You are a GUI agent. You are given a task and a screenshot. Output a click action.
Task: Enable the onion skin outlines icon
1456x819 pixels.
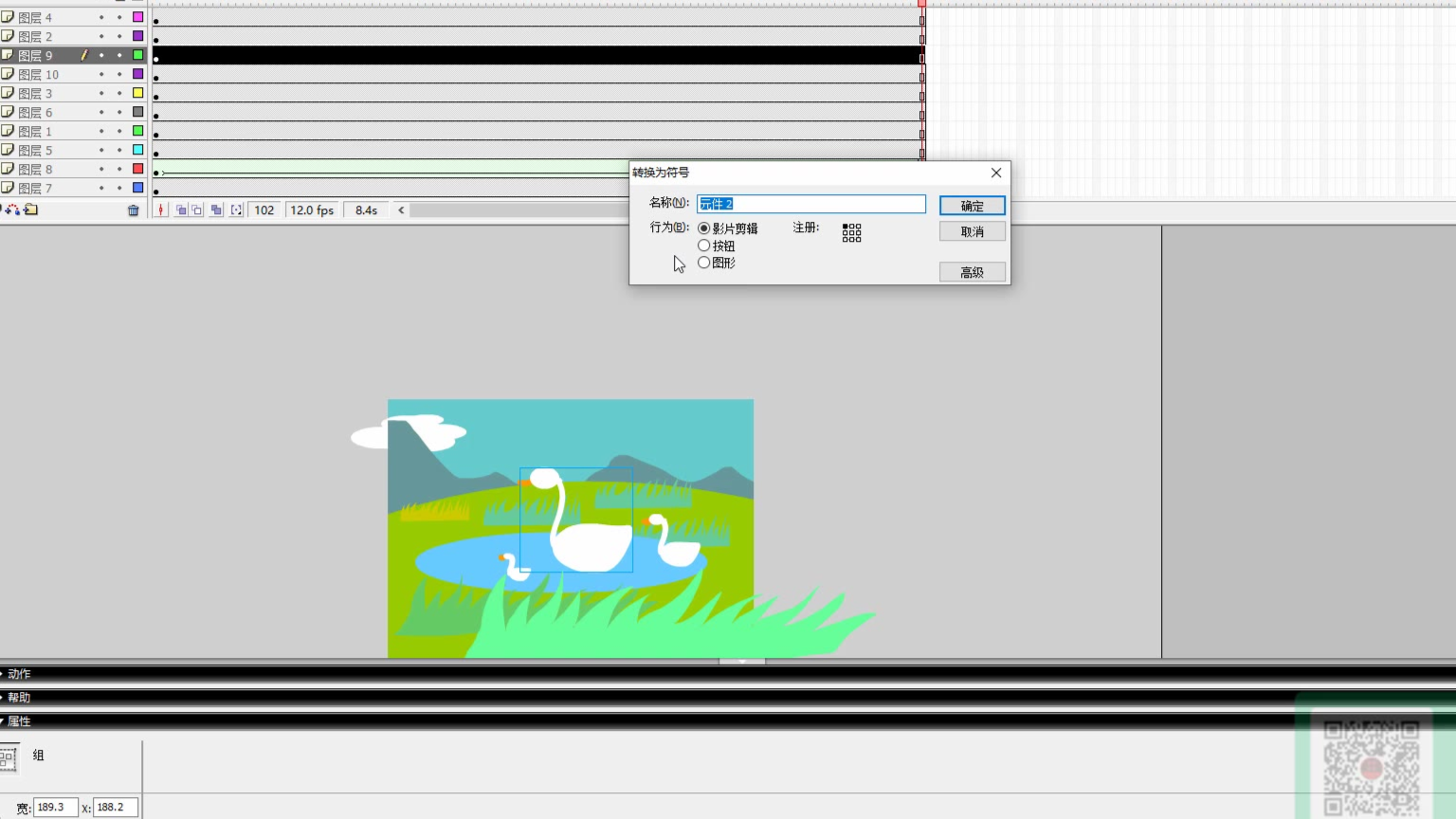pyautogui.click(x=197, y=210)
